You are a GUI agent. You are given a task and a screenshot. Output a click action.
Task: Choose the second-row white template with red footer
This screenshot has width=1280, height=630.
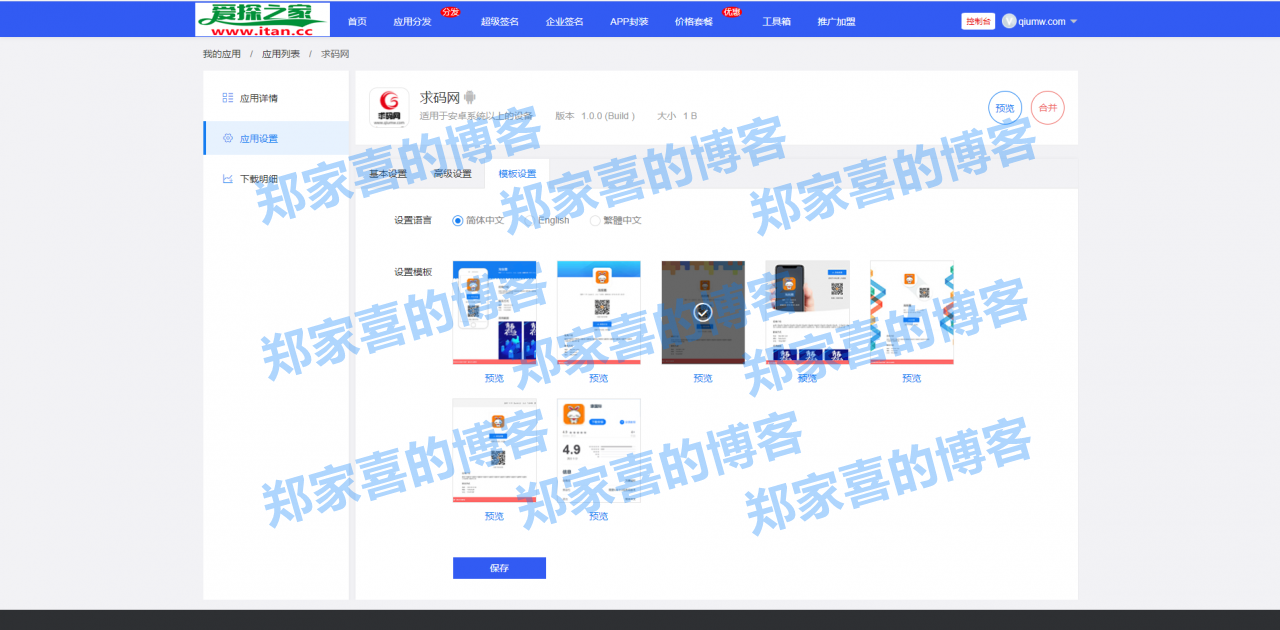[494, 450]
